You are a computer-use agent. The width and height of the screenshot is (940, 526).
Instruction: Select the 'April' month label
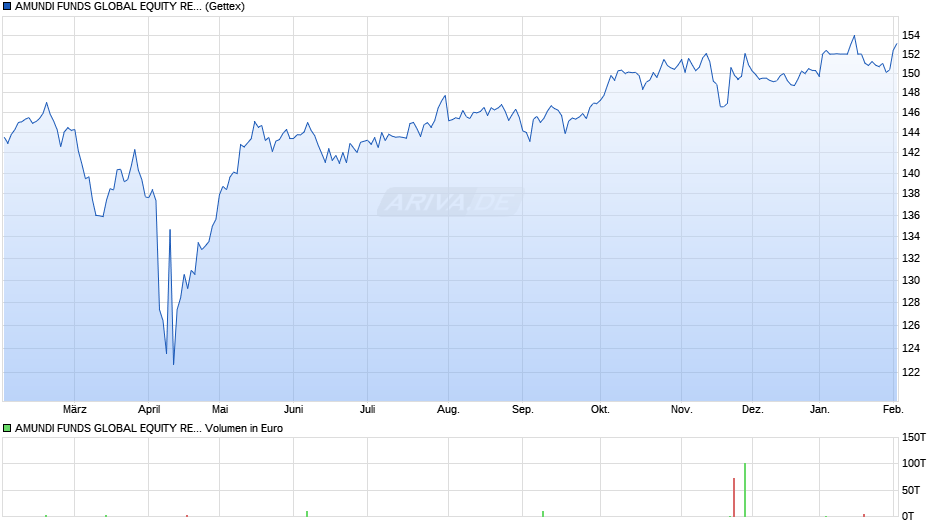pos(149,409)
